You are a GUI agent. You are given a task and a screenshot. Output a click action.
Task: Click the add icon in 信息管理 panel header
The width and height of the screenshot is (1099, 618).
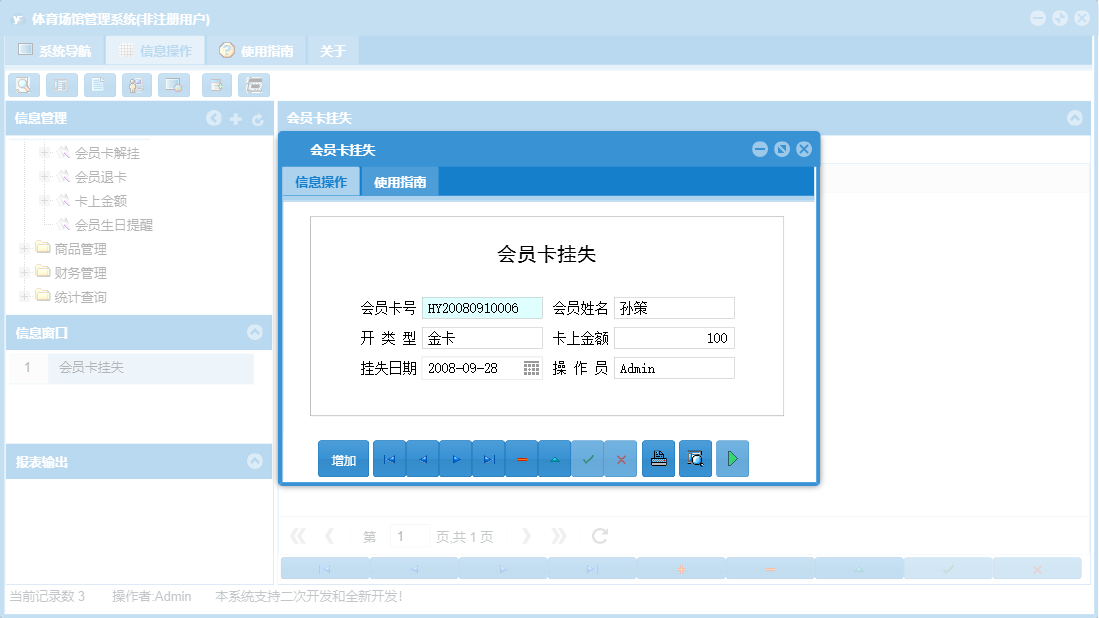pos(235,118)
